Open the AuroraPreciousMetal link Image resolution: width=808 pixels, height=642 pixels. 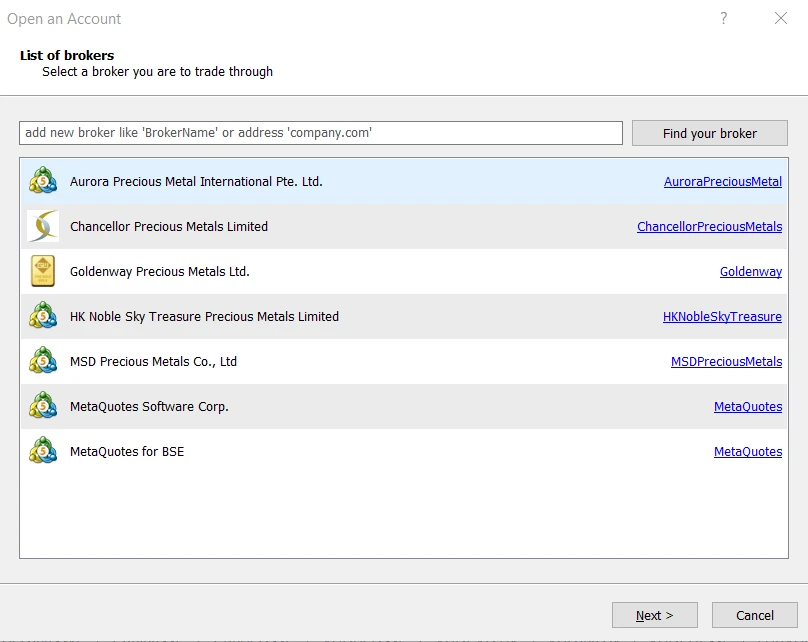[722, 182]
